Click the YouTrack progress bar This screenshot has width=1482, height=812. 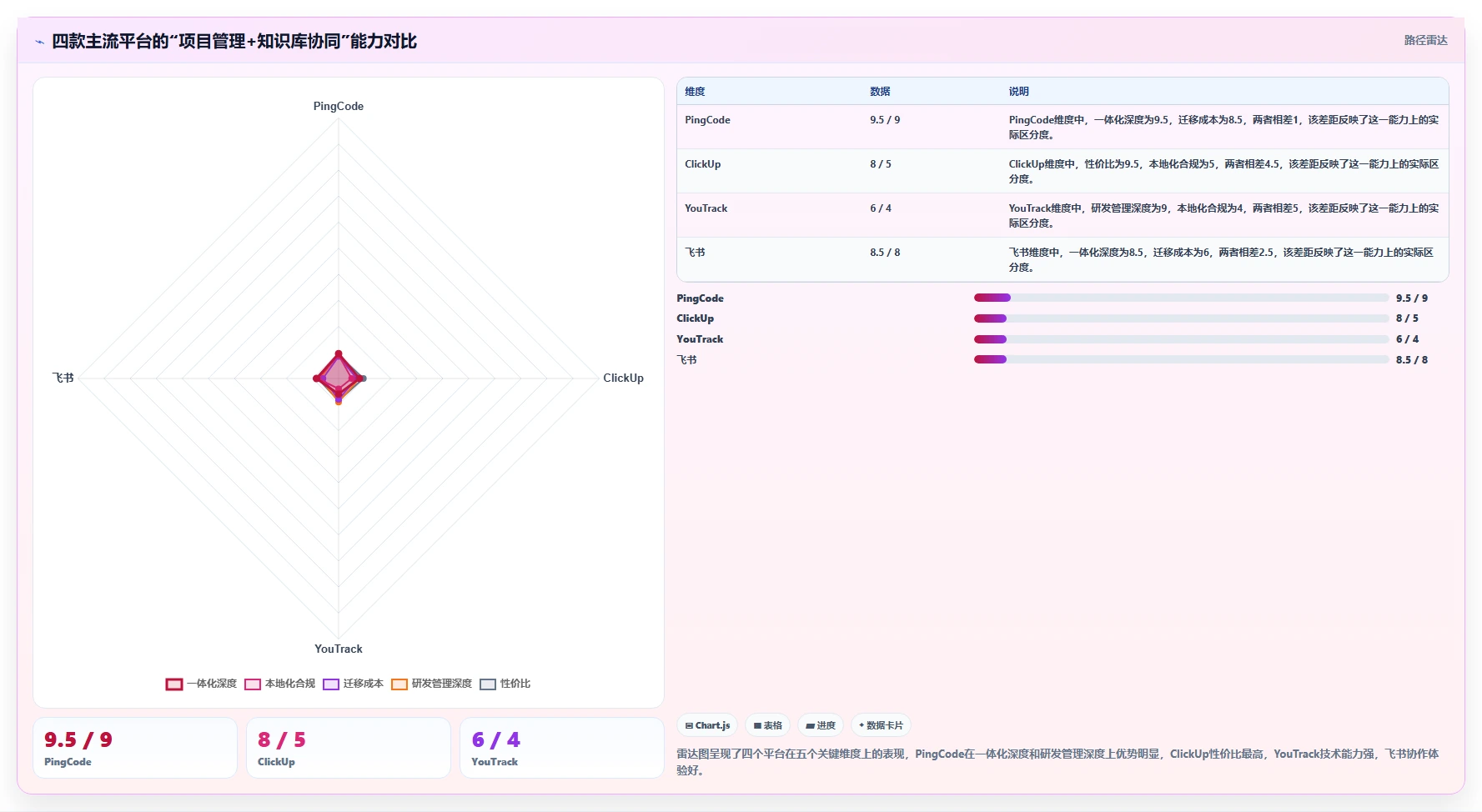point(1181,339)
